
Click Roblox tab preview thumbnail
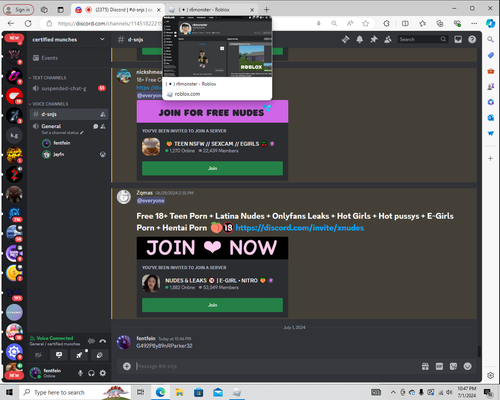tap(217, 46)
